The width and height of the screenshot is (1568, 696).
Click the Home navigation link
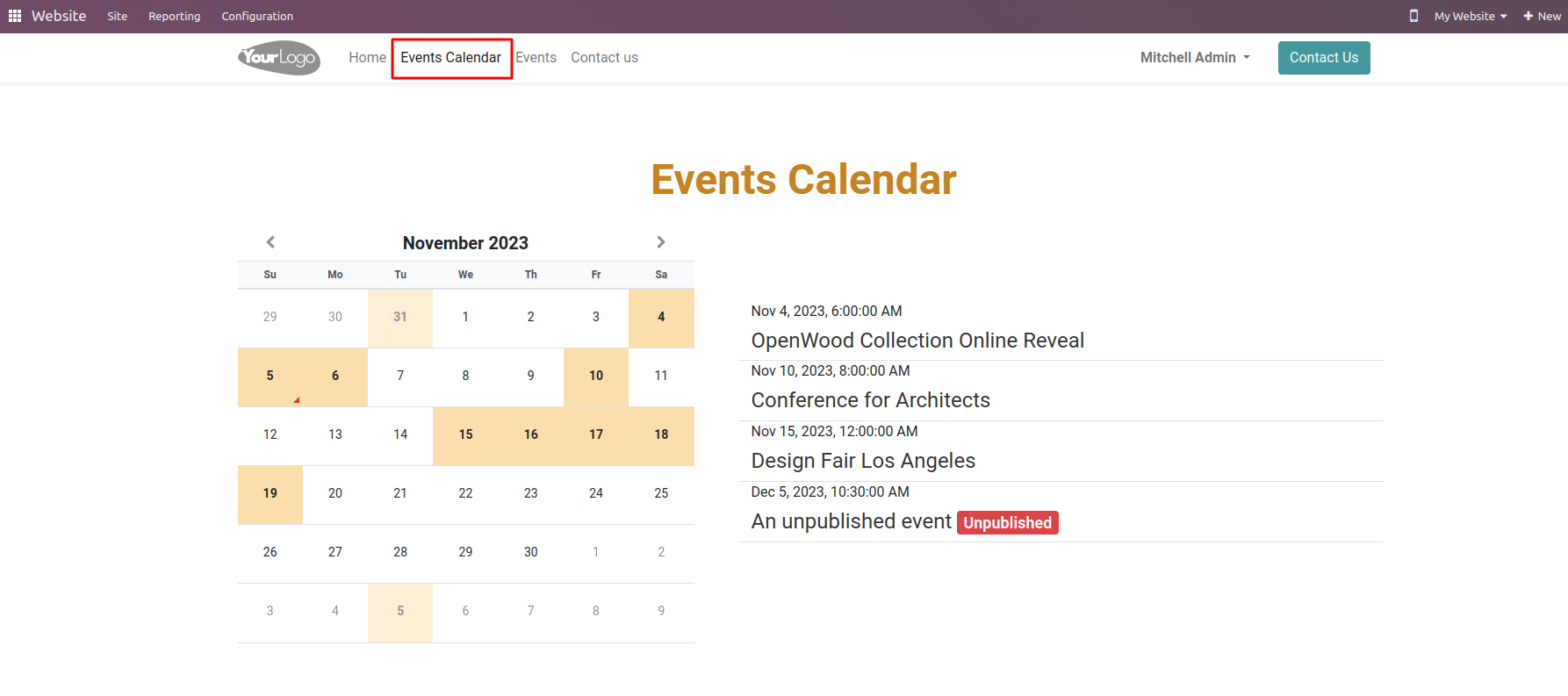coord(367,57)
